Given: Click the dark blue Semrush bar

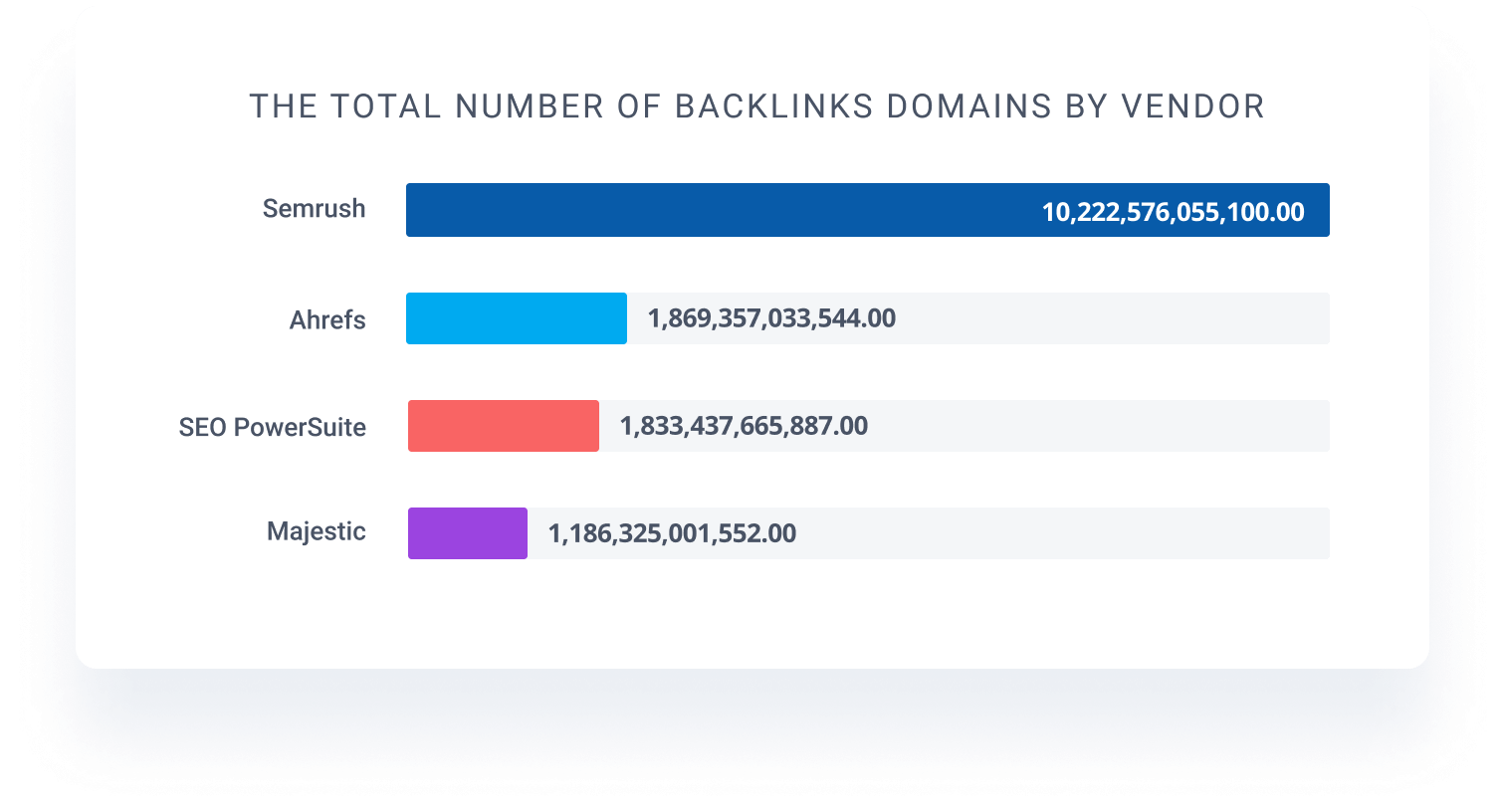Looking at the screenshot, I should click(x=717, y=210).
